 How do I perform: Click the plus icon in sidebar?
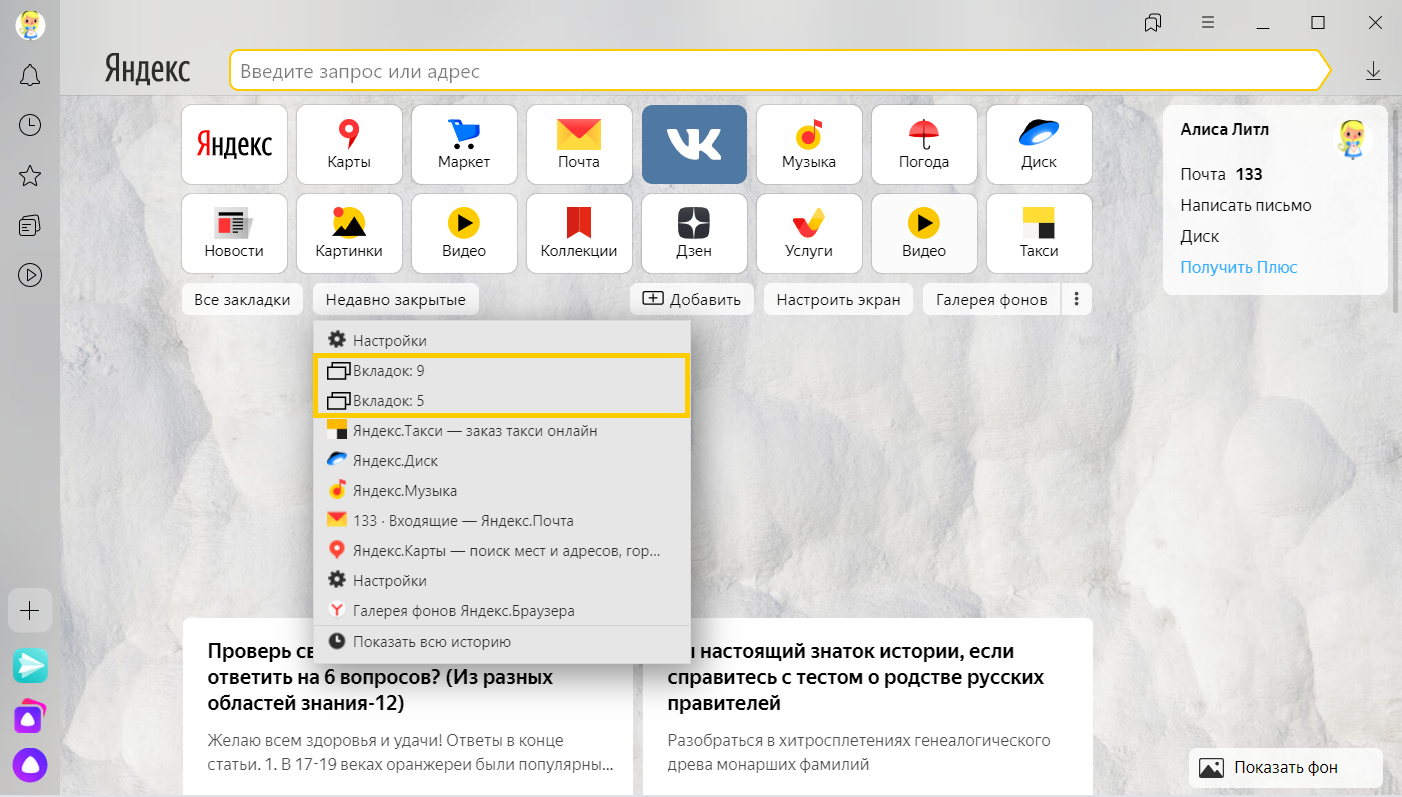[30, 610]
